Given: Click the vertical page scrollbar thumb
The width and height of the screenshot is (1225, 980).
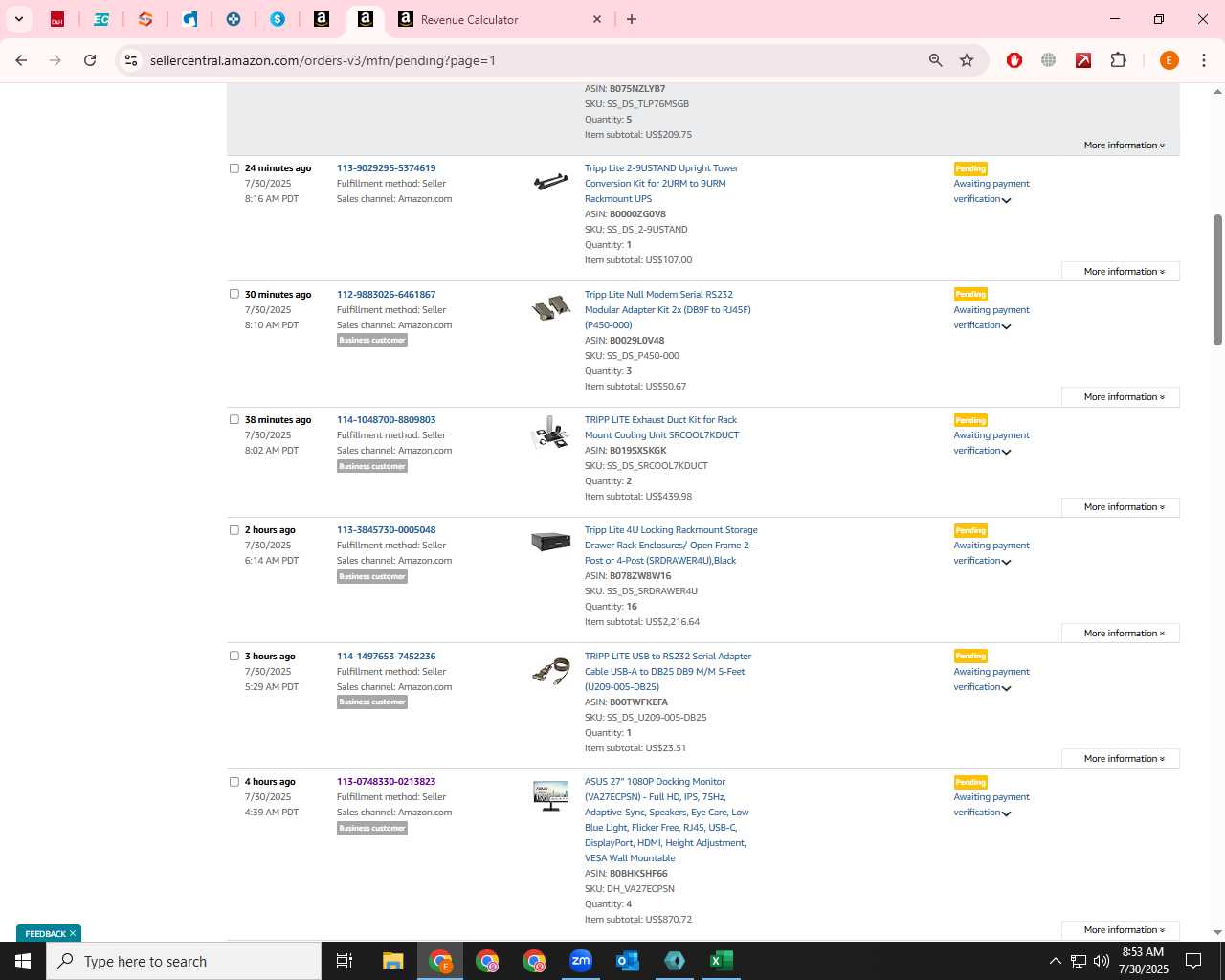Looking at the screenshot, I should 1217,279.
